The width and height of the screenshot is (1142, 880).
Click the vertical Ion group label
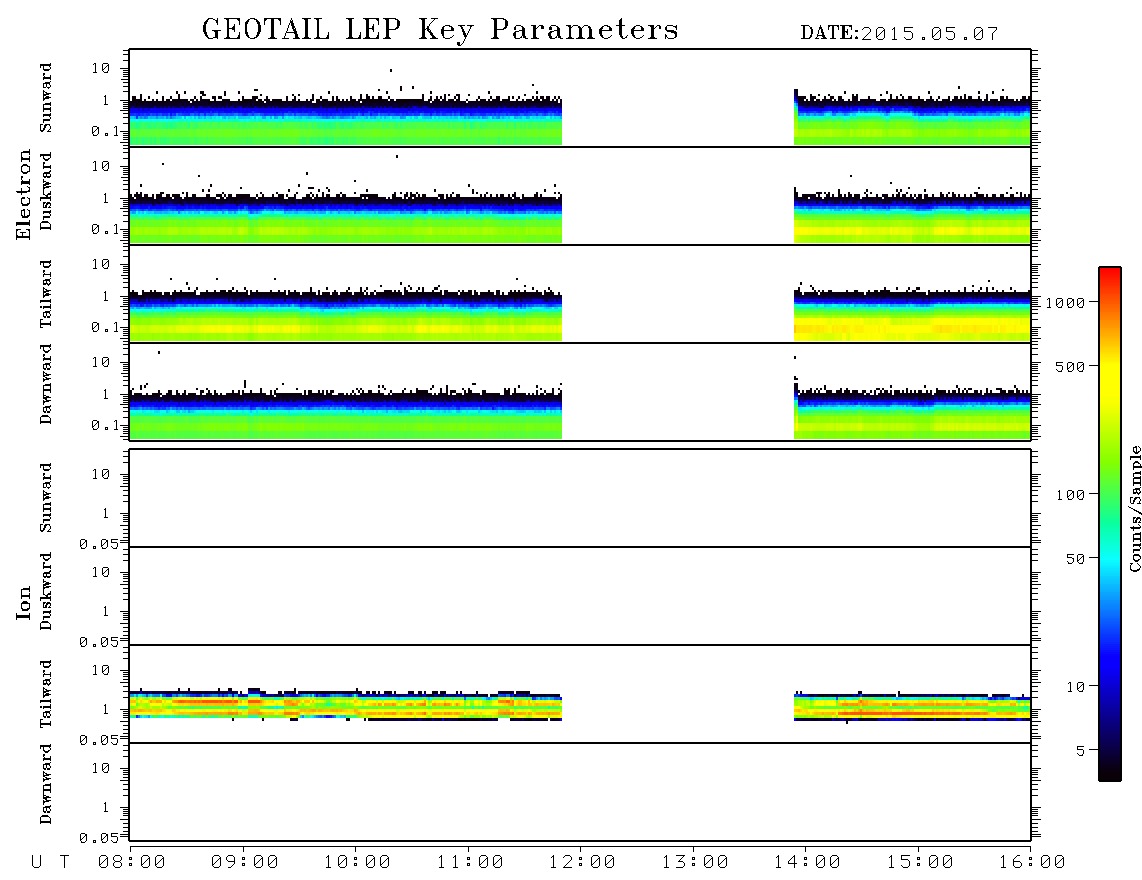[x=23, y=602]
